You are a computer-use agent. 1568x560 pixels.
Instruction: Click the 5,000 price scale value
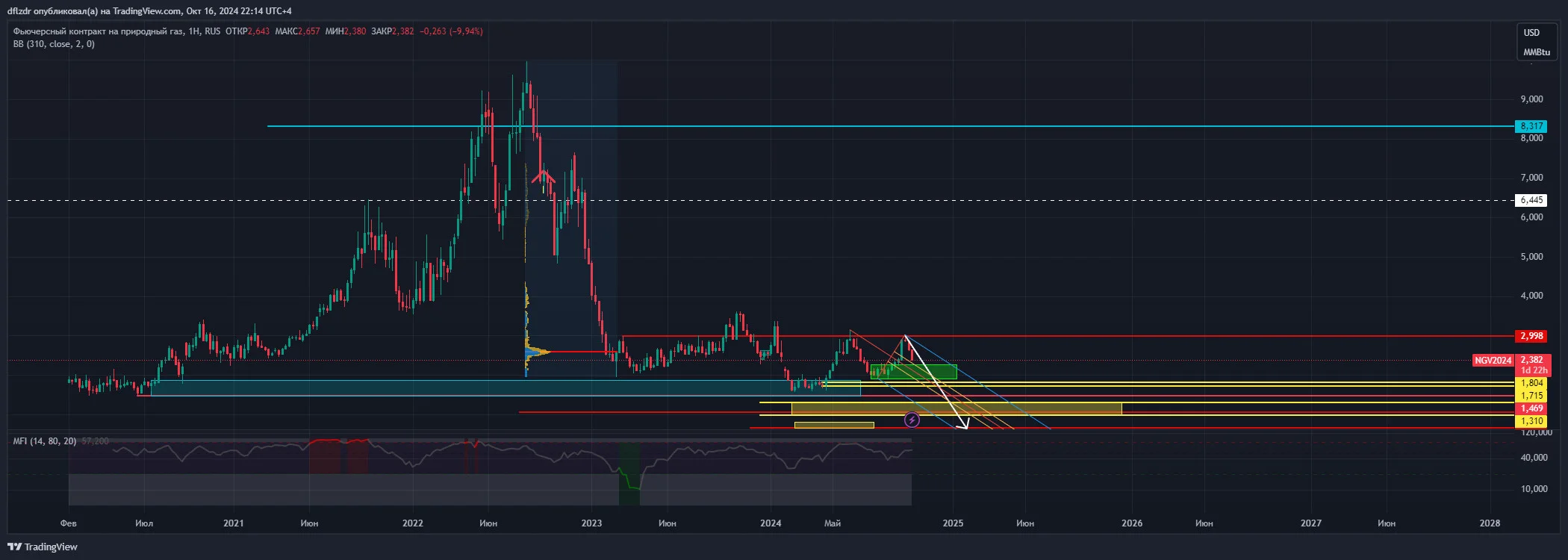click(1531, 257)
